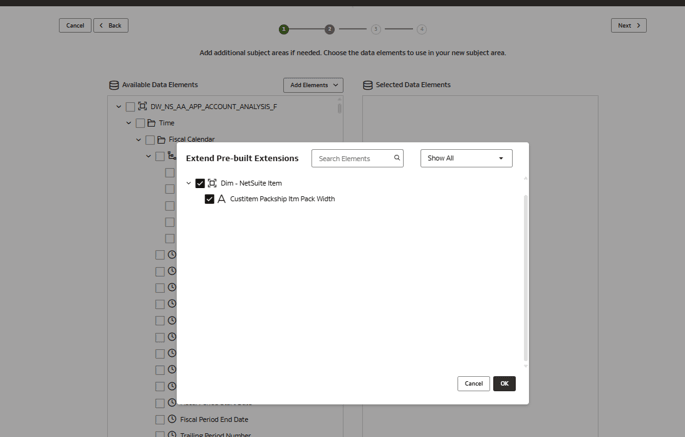This screenshot has width=685, height=437.
Task: Check the Time folder checkbox
Action: tap(140, 123)
